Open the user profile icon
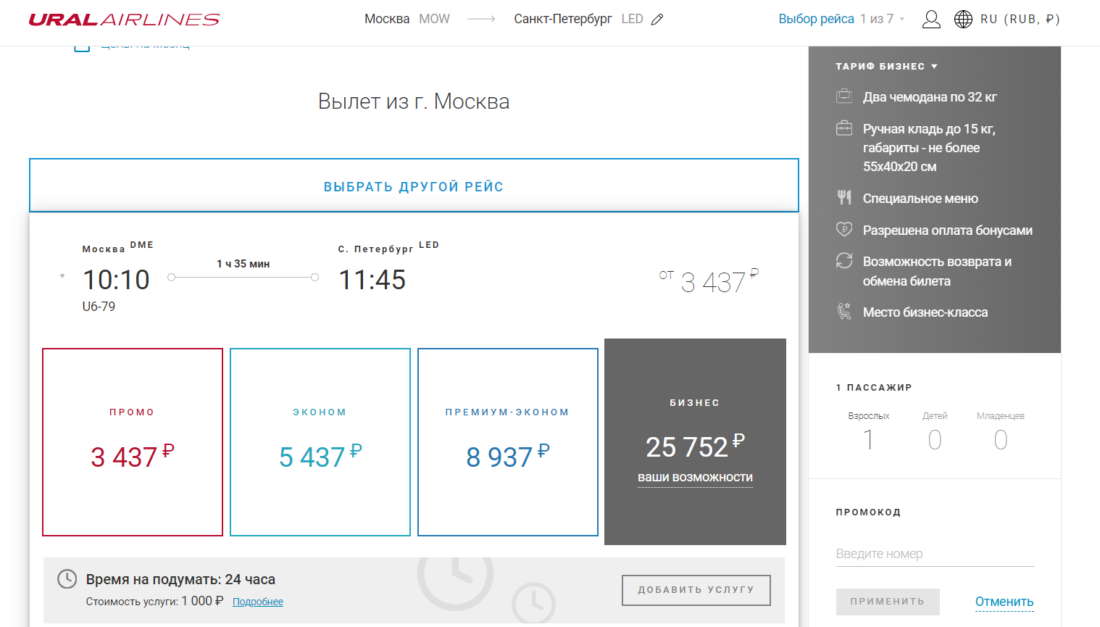 tap(931, 19)
